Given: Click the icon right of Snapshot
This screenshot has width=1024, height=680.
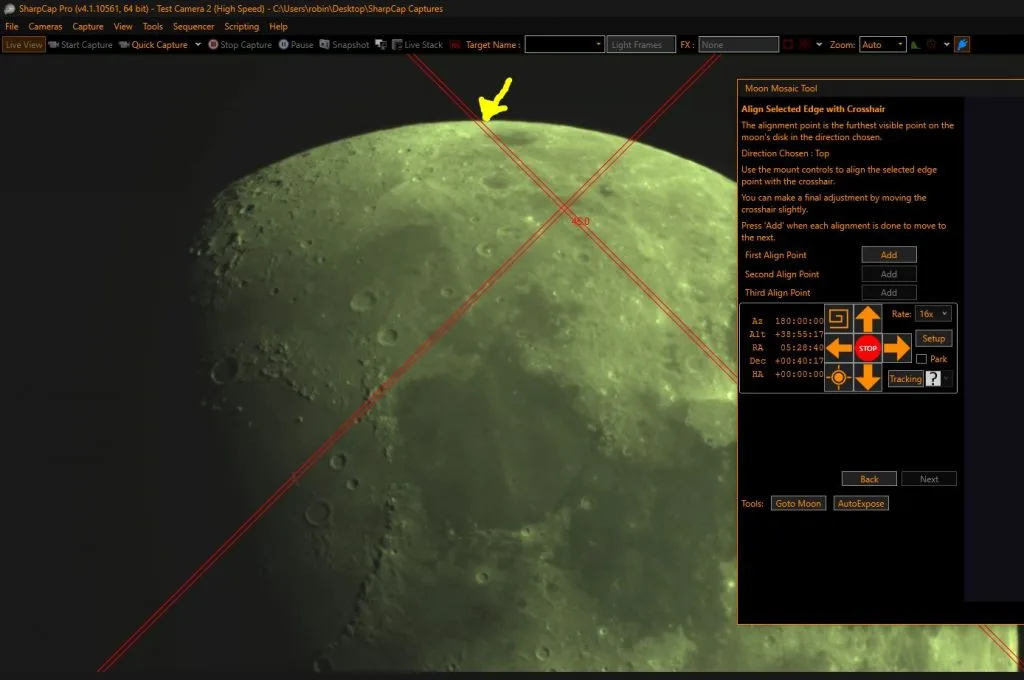Looking at the screenshot, I should tap(381, 44).
